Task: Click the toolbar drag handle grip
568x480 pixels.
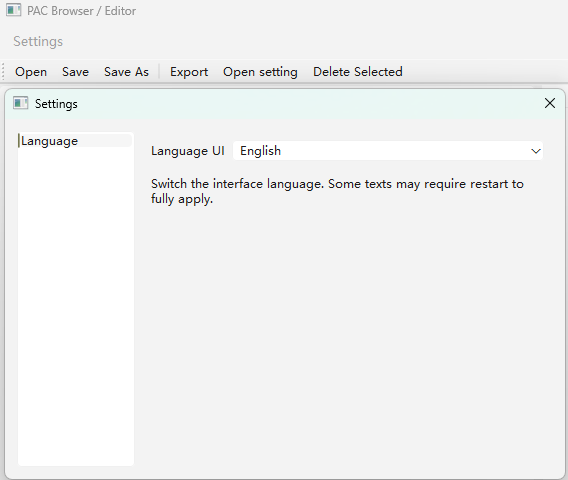Action: (3, 72)
